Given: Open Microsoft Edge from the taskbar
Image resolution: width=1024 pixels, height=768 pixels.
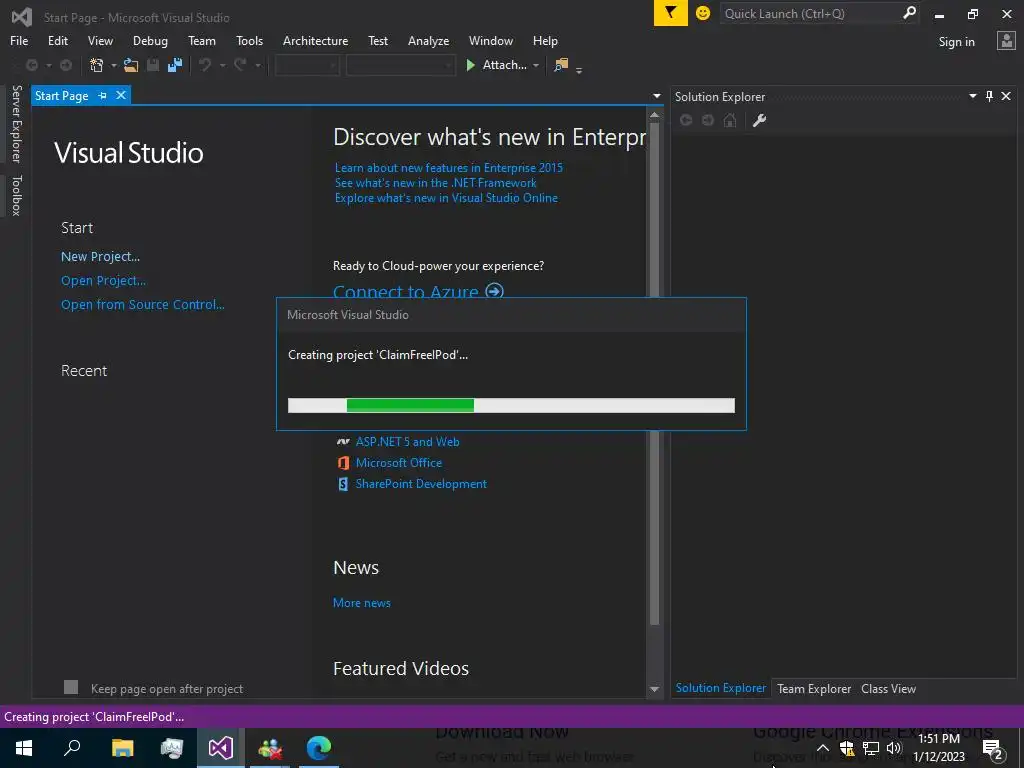Looking at the screenshot, I should tap(319, 748).
